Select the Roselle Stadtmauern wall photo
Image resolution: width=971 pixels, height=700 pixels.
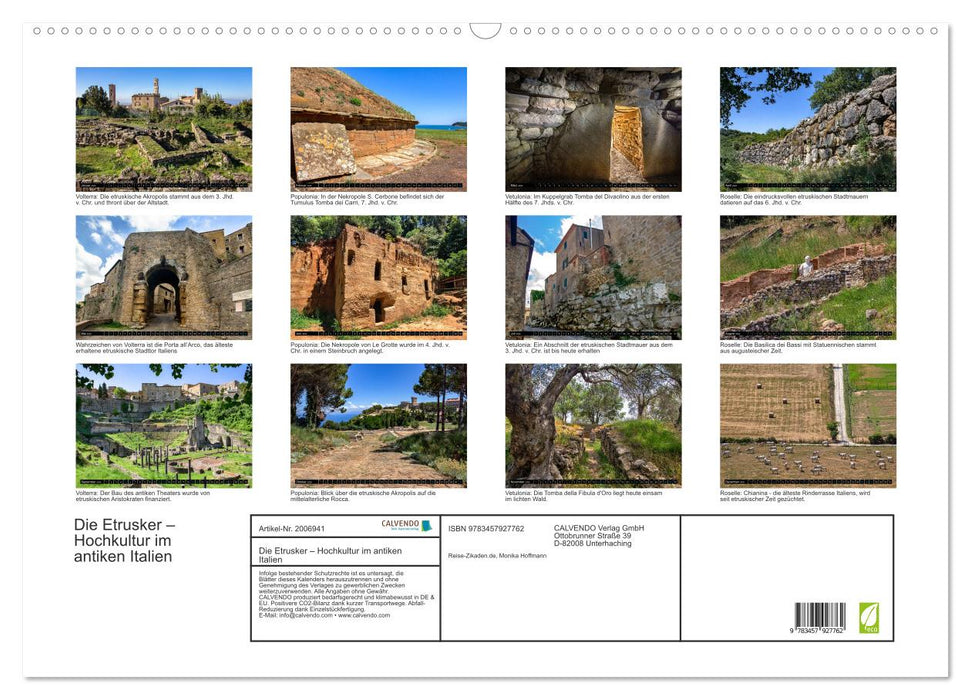click(807, 128)
